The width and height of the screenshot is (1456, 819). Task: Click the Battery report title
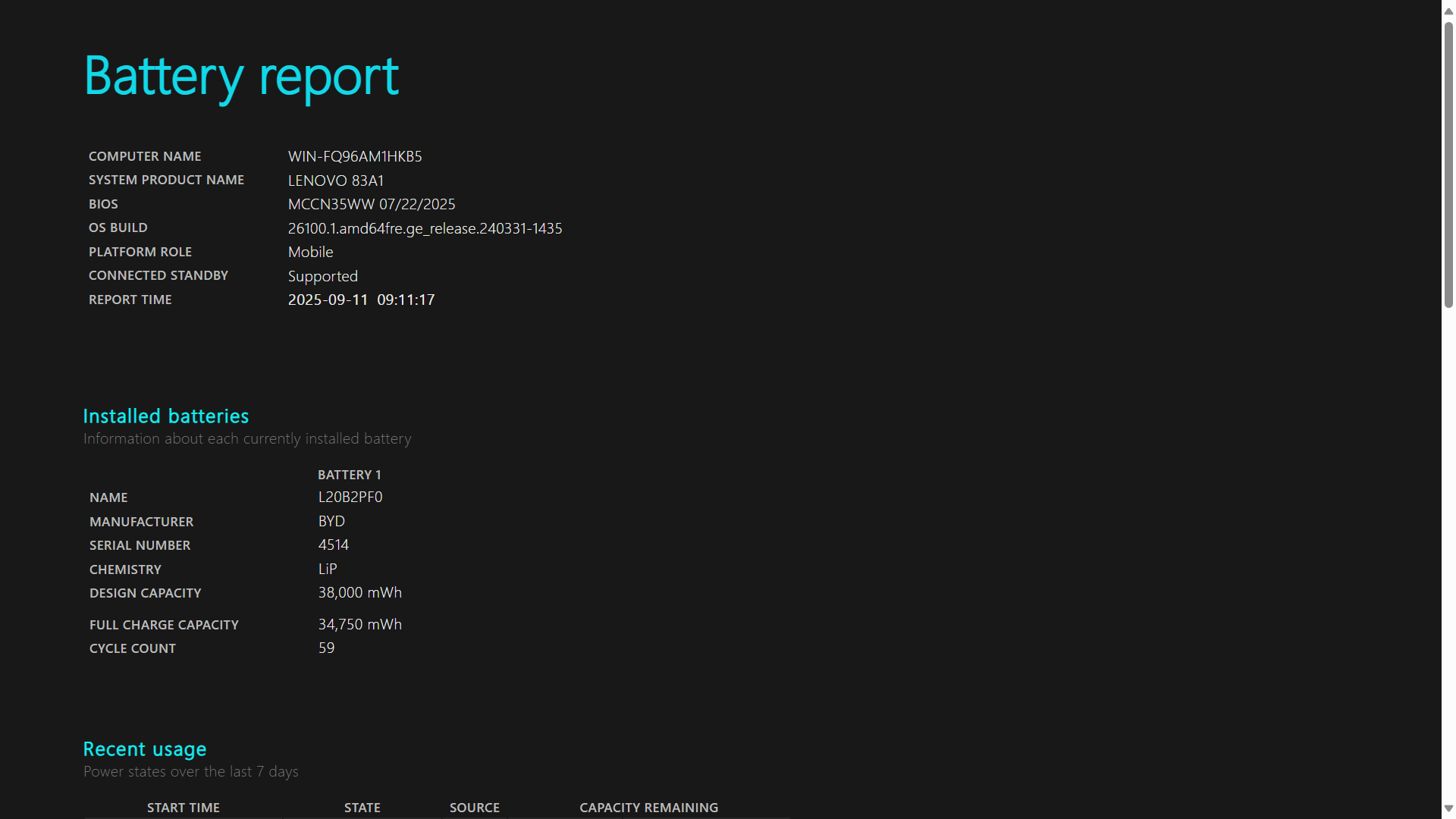241,77
